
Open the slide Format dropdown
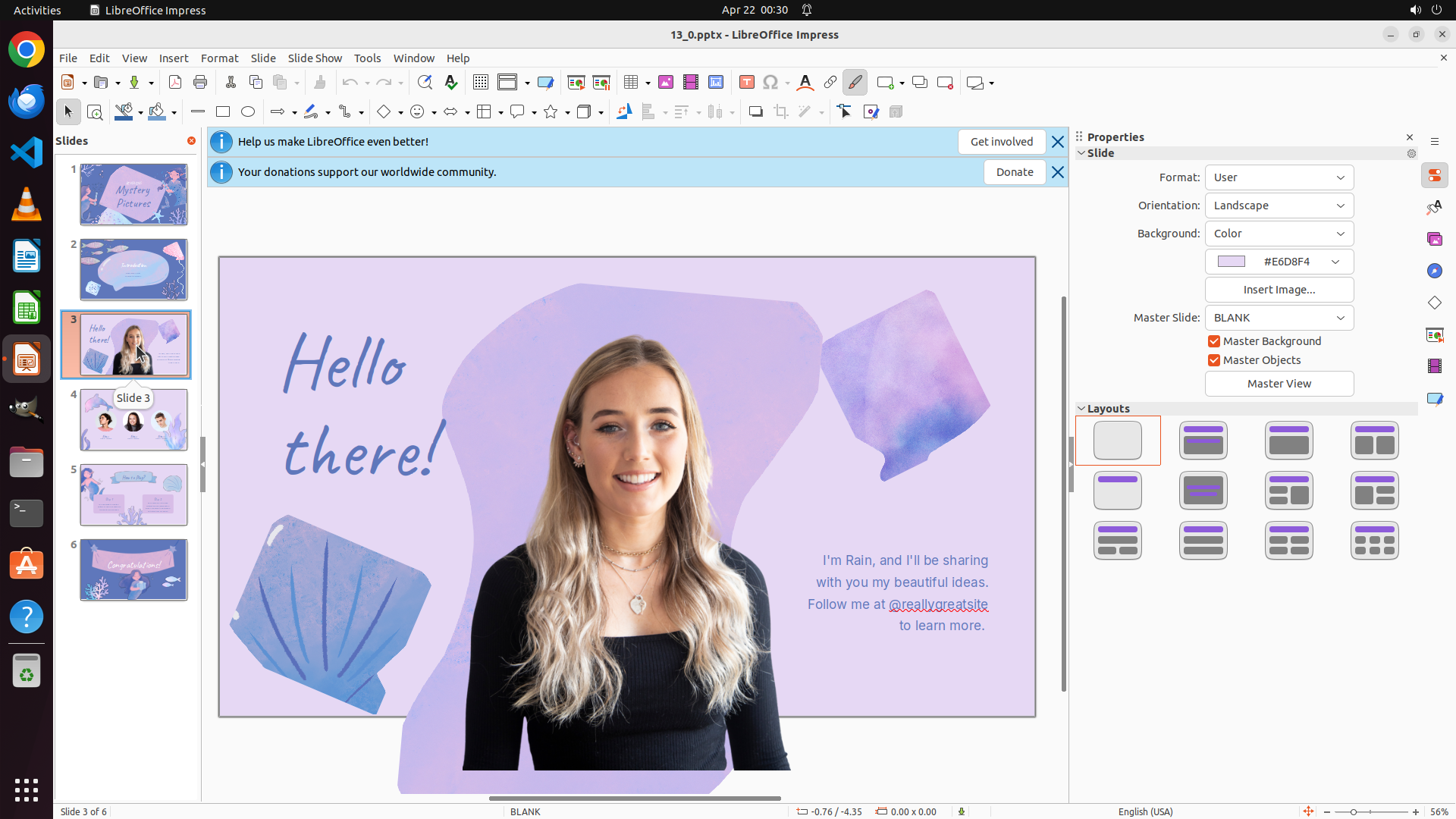coord(1279,177)
